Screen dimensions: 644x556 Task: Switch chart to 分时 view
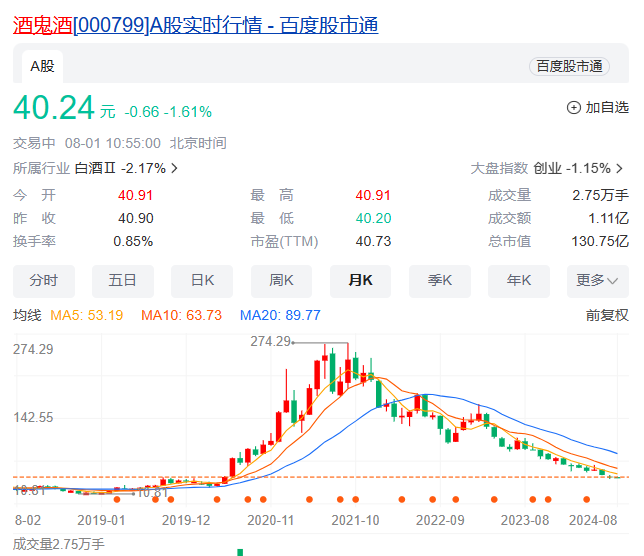click(44, 281)
